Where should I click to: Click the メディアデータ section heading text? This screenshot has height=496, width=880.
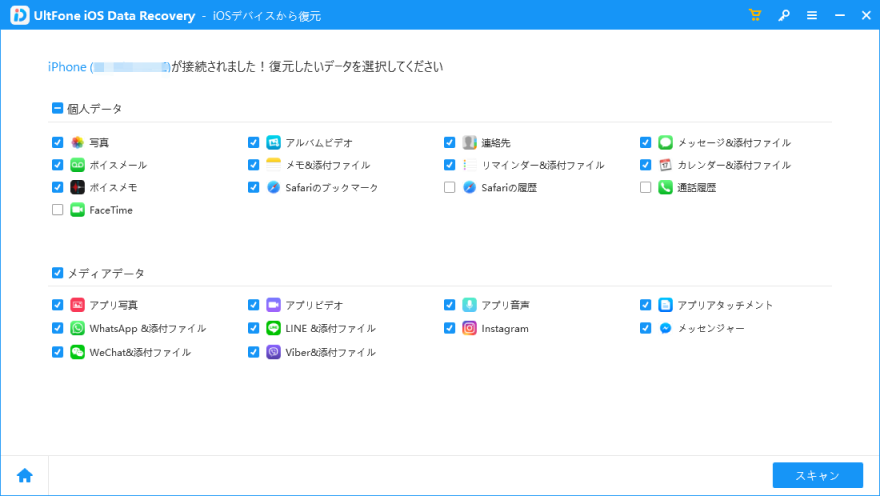[106, 273]
